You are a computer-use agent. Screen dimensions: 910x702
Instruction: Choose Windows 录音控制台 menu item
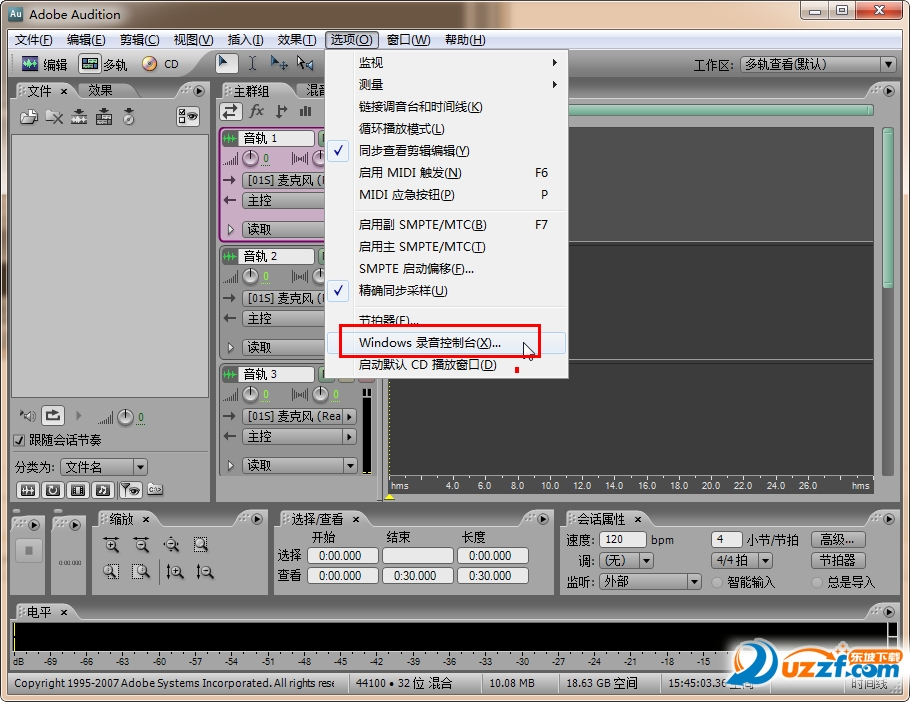click(430, 343)
